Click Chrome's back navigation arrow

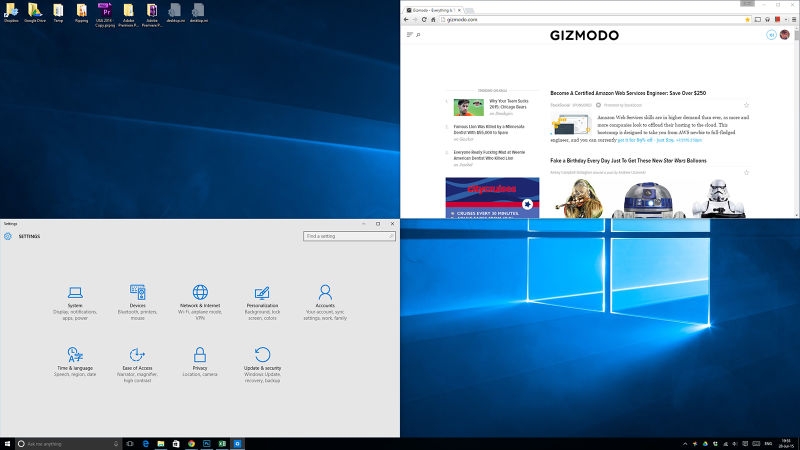pos(406,19)
